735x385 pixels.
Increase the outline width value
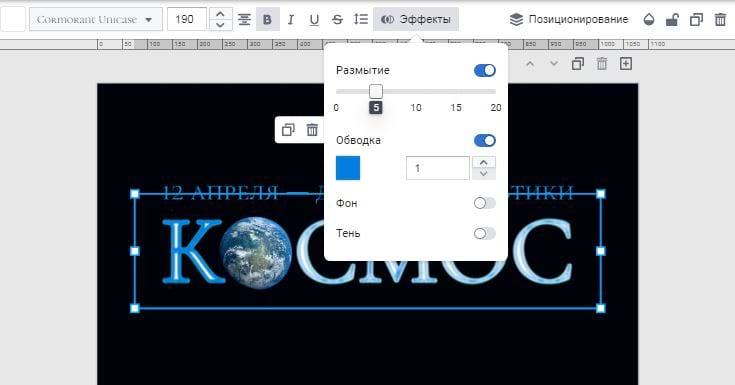tap(484, 162)
